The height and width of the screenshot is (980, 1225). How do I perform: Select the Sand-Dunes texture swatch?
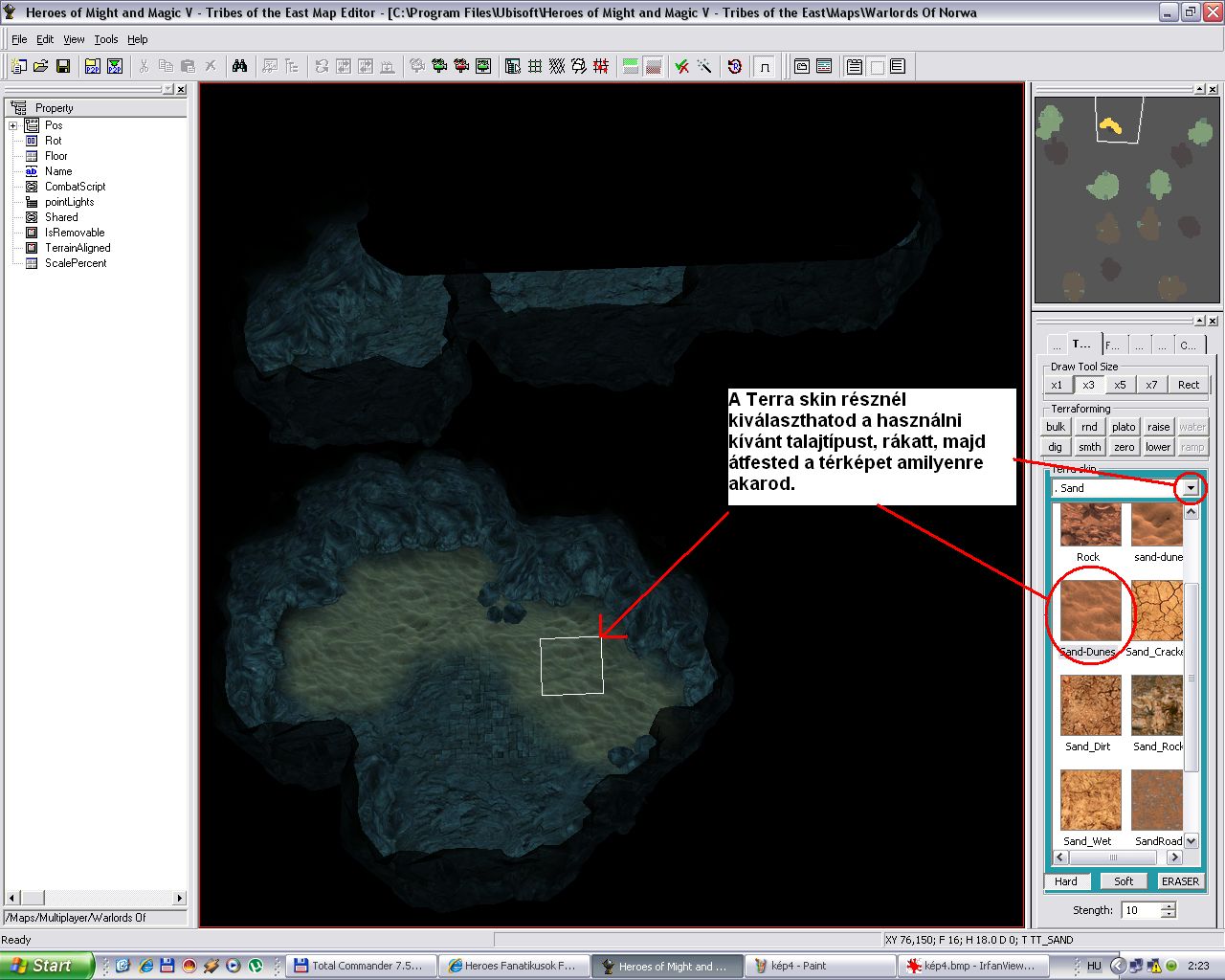tap(1090, 611)
